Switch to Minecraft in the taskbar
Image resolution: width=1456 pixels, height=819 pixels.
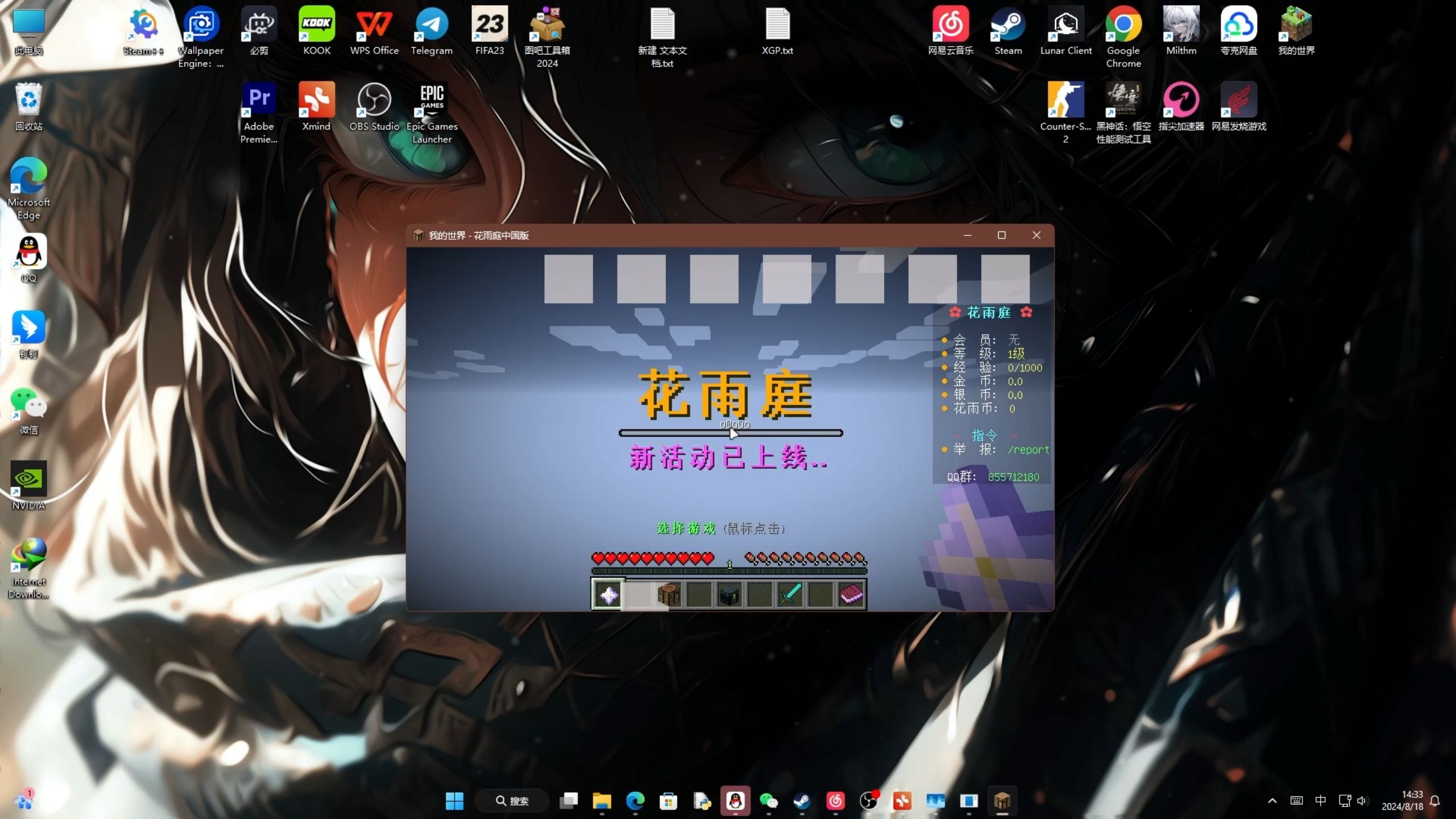tap(1002, 801)
